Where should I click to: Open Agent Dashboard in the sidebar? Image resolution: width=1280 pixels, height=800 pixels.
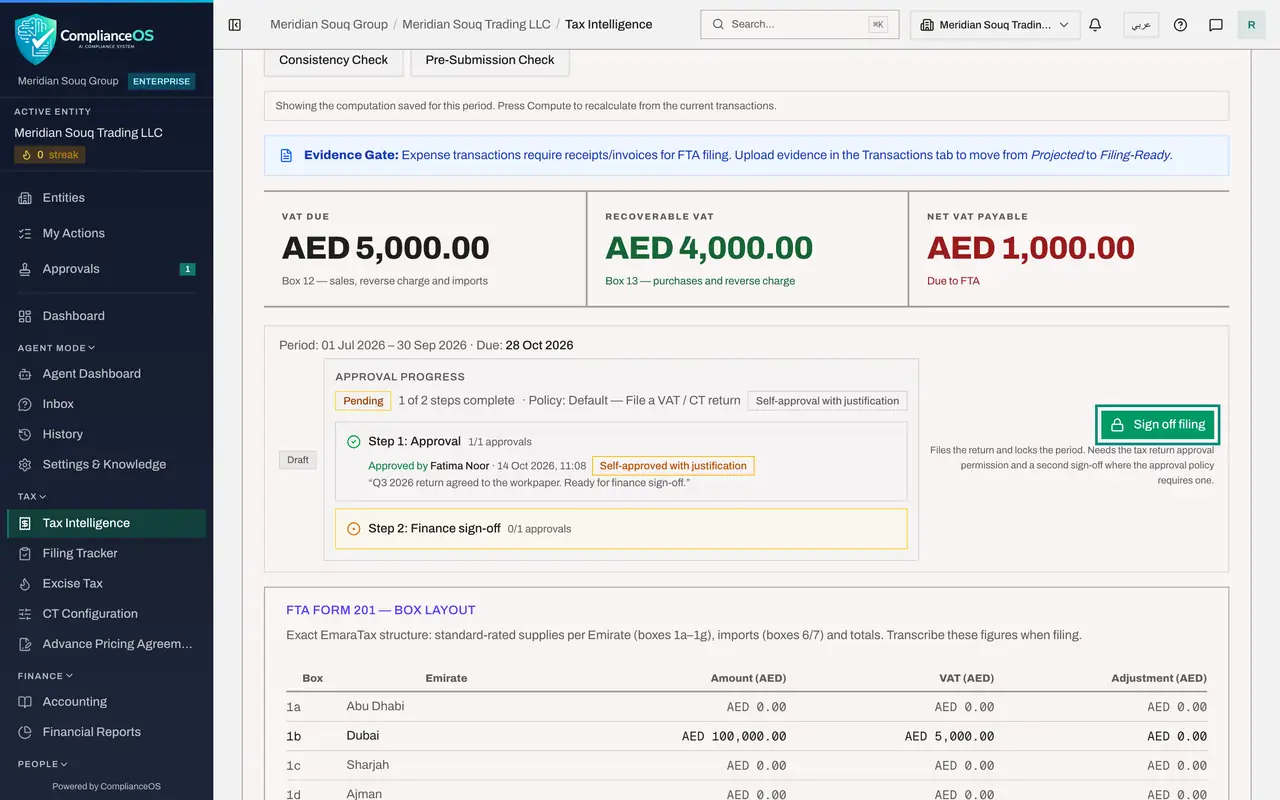(x=106, y=374)
